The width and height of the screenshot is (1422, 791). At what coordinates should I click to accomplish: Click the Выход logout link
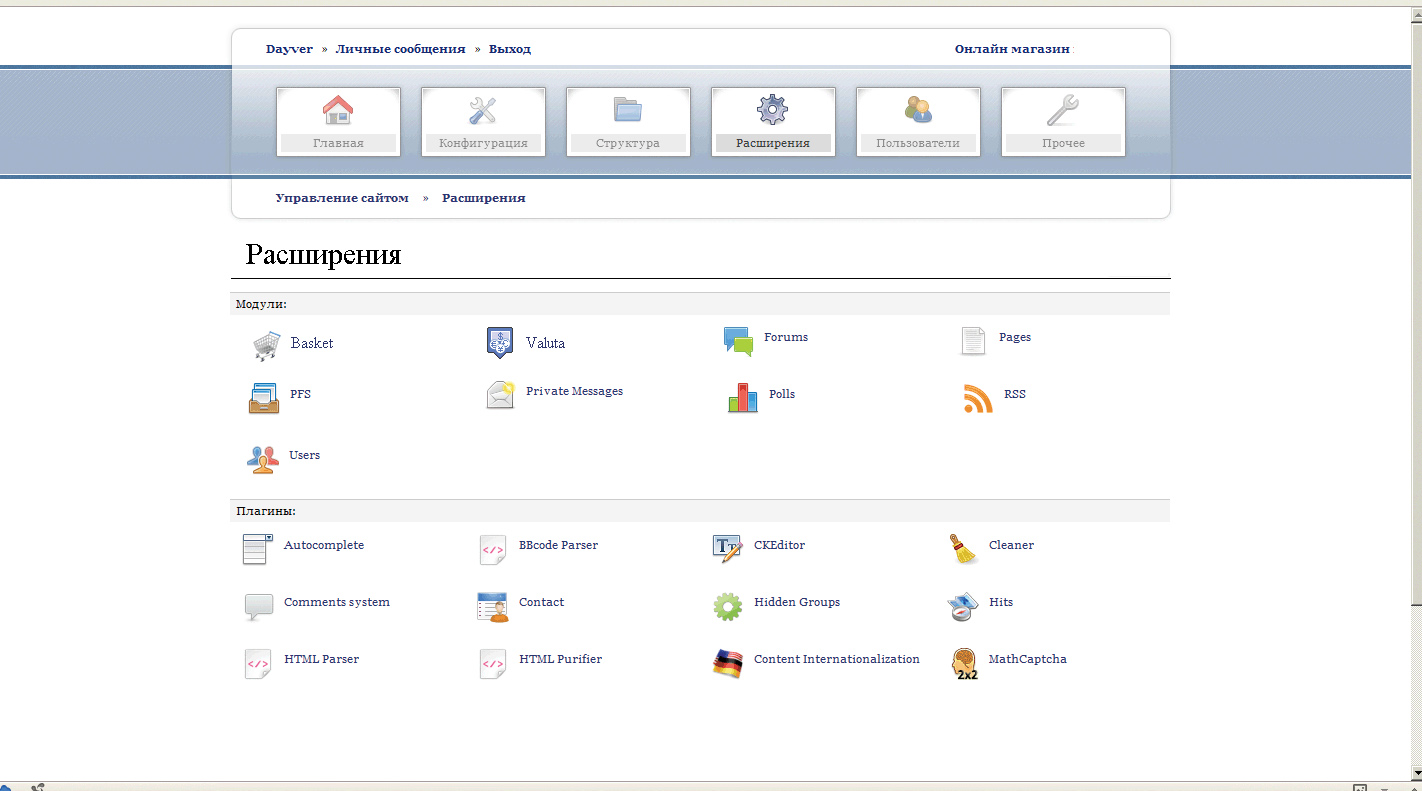[510, 49]
